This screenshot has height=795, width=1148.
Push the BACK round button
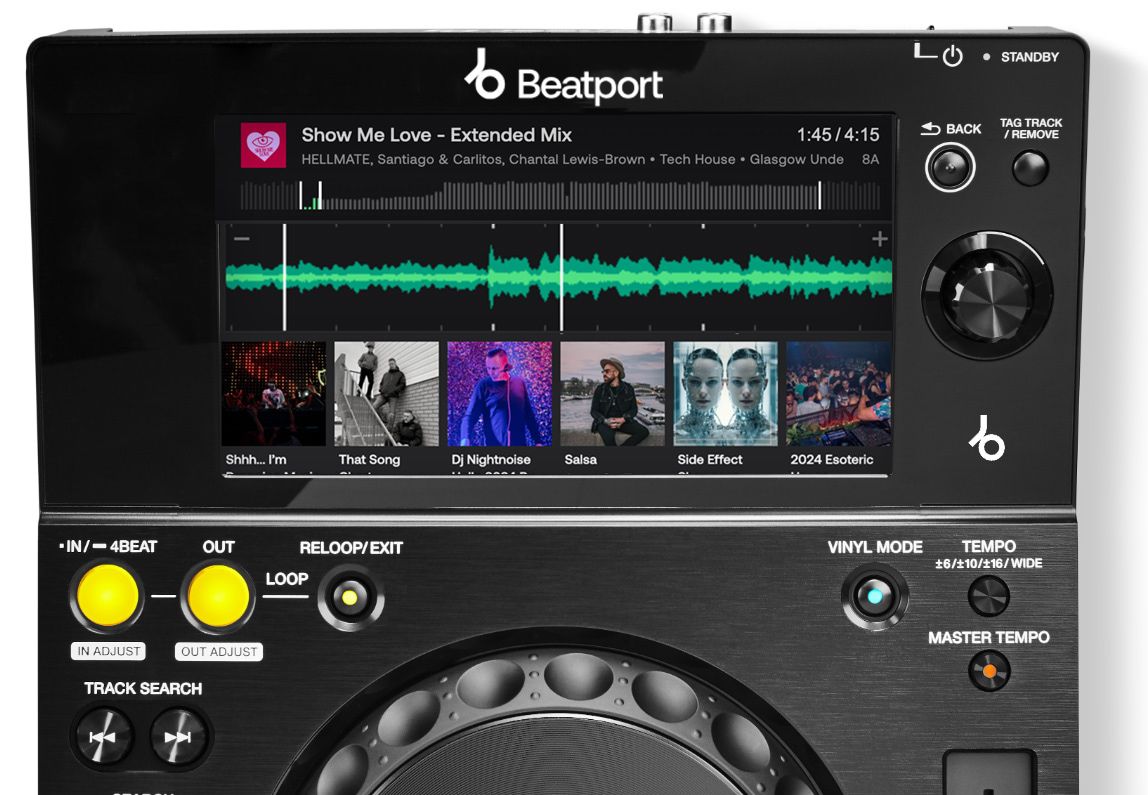pyautogui.click(x=950, y=168)
